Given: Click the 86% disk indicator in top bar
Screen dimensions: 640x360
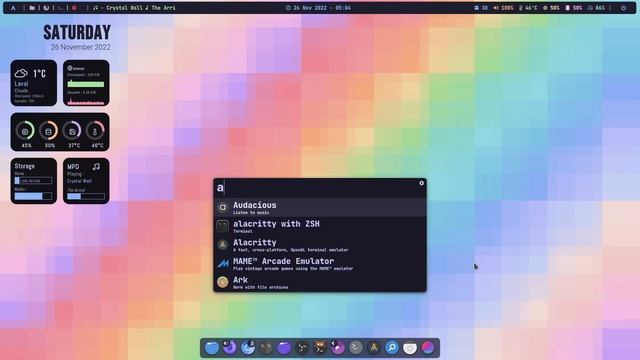Looking at the screenshot, I should [596, 8].
